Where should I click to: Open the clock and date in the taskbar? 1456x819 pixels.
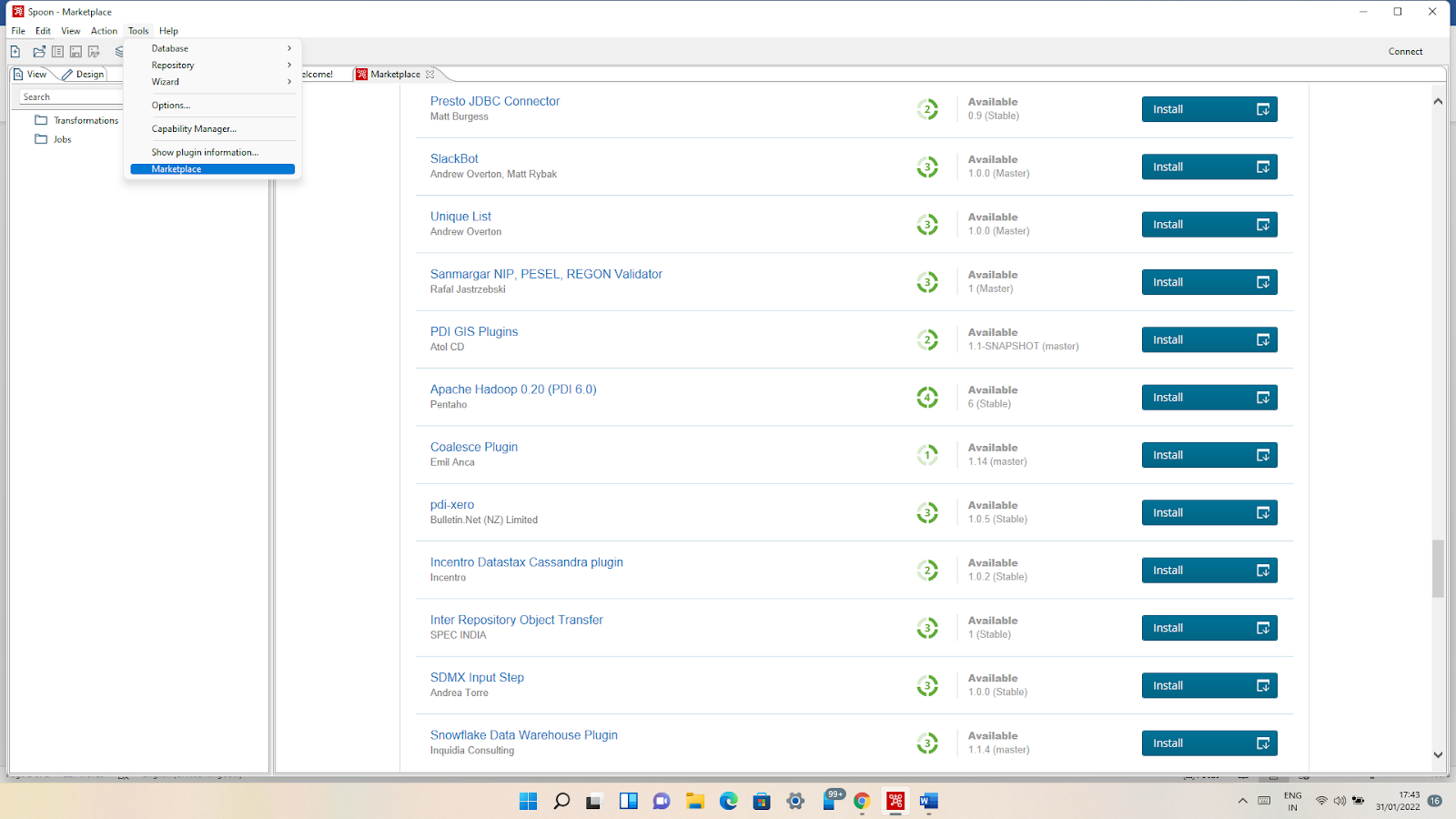coord(1398,801)
